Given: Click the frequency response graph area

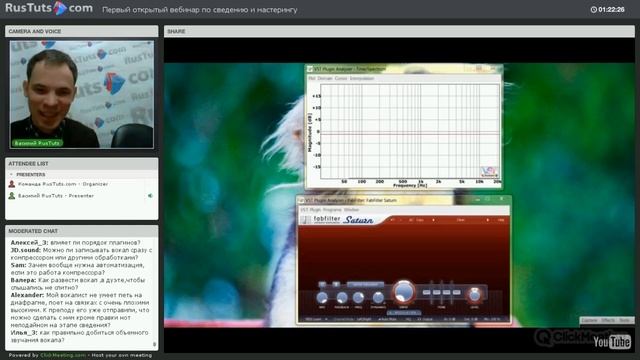Looking at the screenshot, I should pyautogui.click(x=410, y=131).
